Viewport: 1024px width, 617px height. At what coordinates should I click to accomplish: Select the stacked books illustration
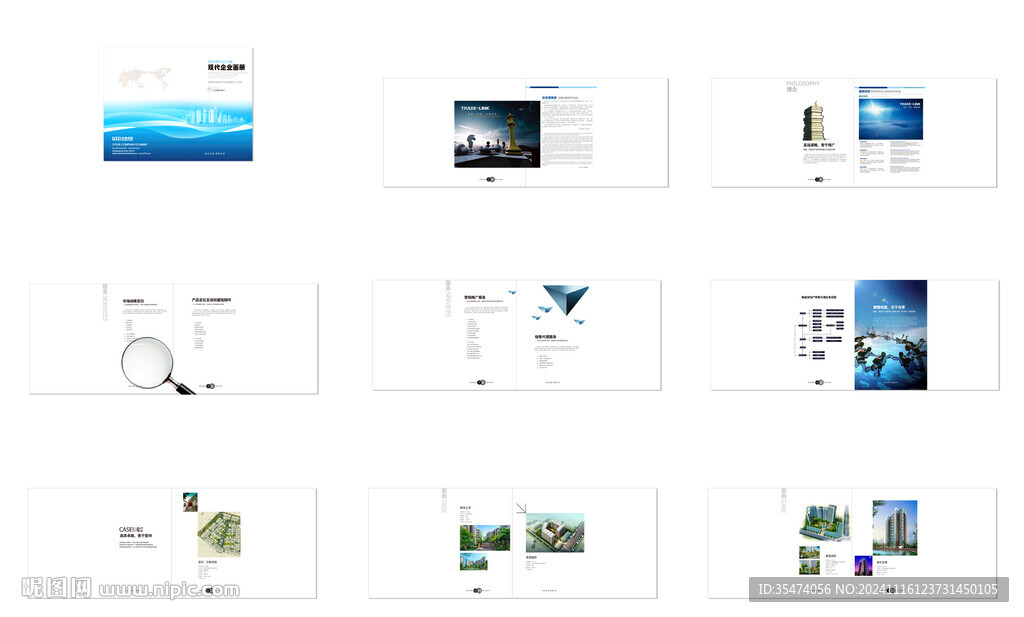click(x=814, y=121)
